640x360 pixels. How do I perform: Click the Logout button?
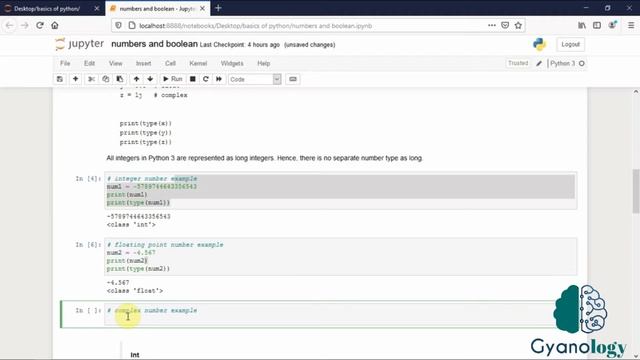[x=570, y=44]
